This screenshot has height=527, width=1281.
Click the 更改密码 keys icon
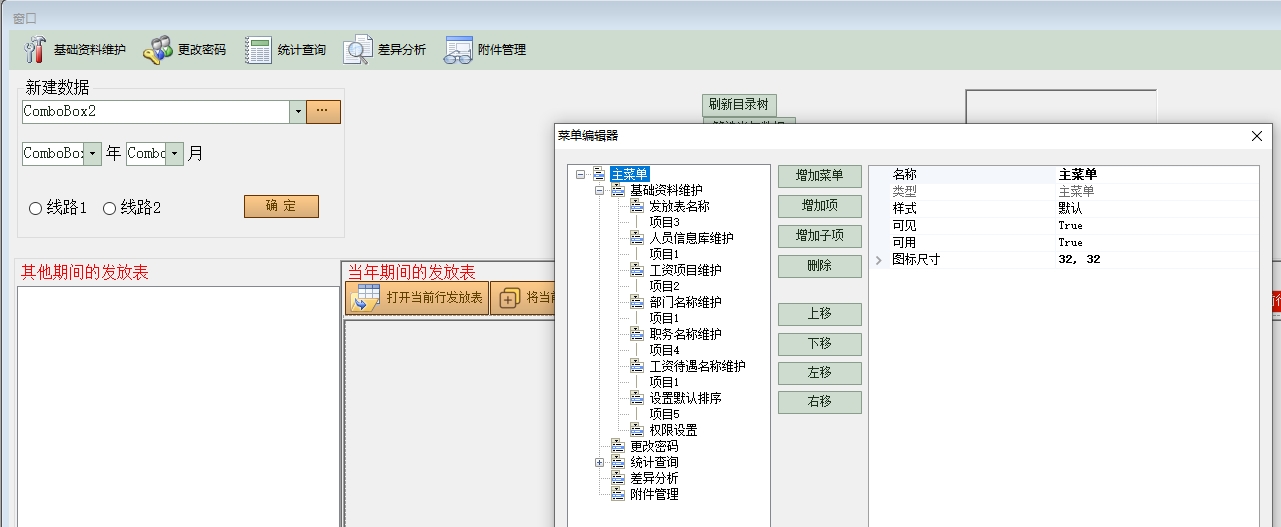(158, 50)
